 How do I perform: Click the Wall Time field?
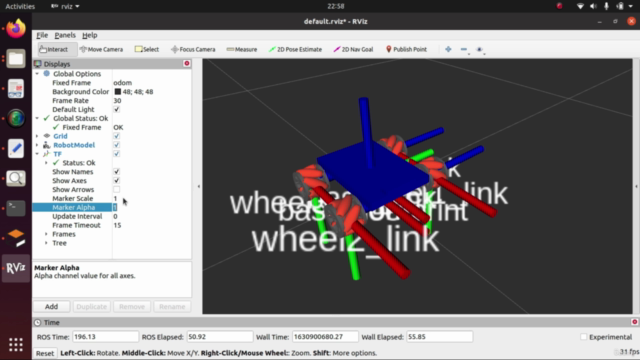pos(325,337)
